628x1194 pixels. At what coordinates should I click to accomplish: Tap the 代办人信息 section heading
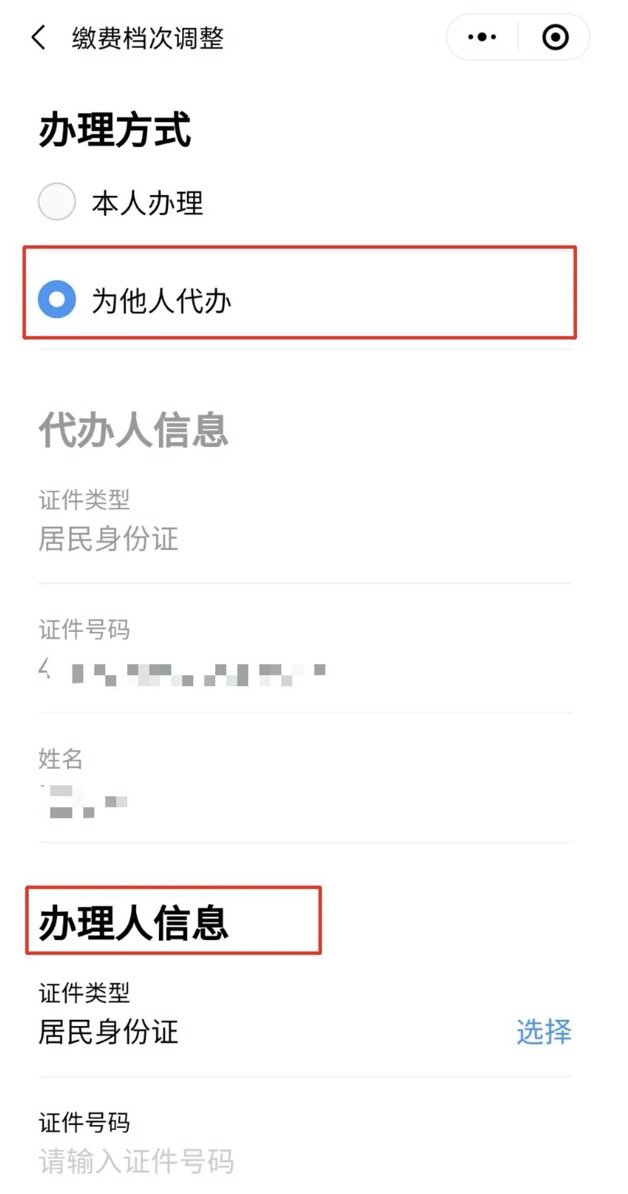pos(133,430)
